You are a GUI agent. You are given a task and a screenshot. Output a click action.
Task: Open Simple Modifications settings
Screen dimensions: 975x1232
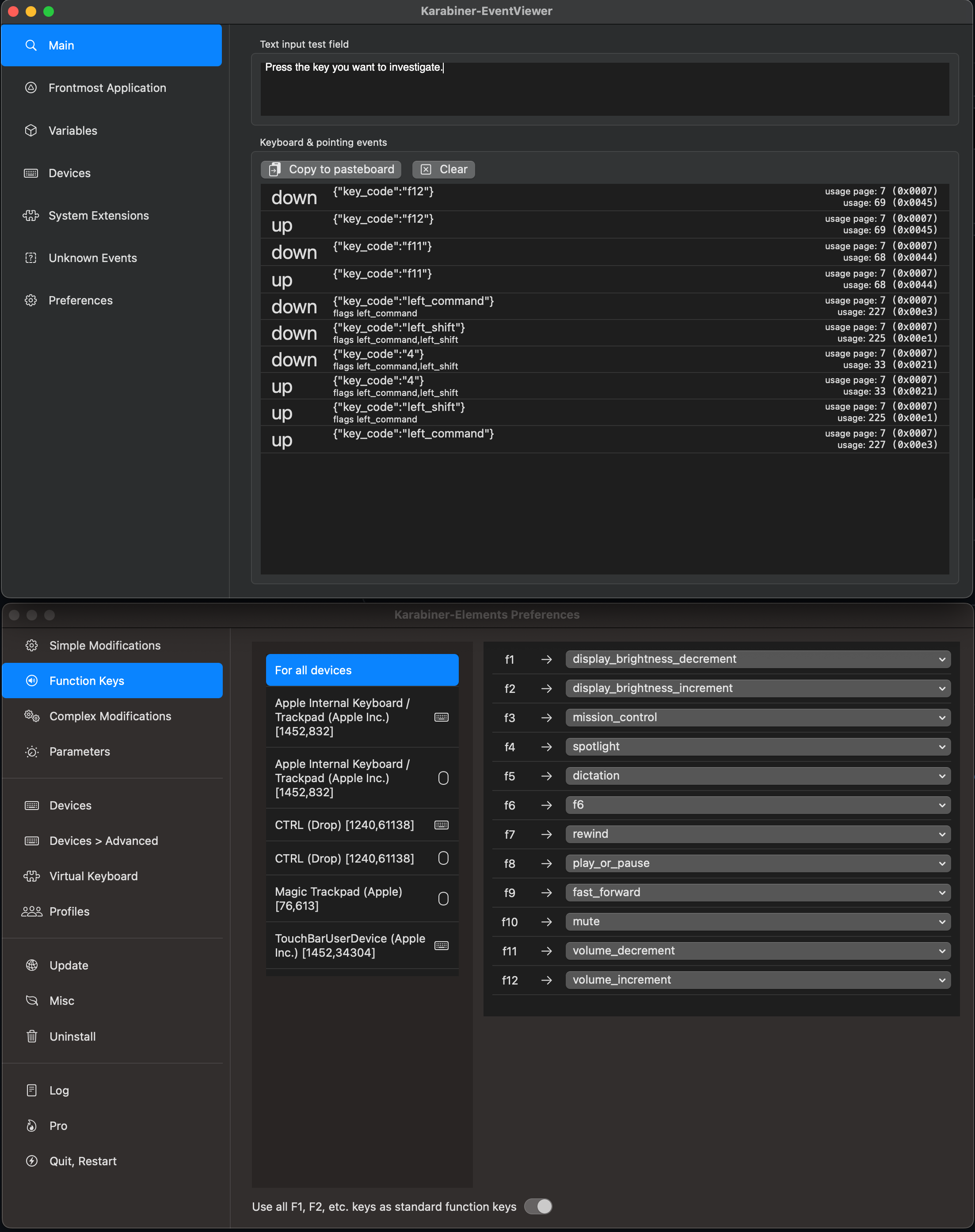(x=104, y=645)
